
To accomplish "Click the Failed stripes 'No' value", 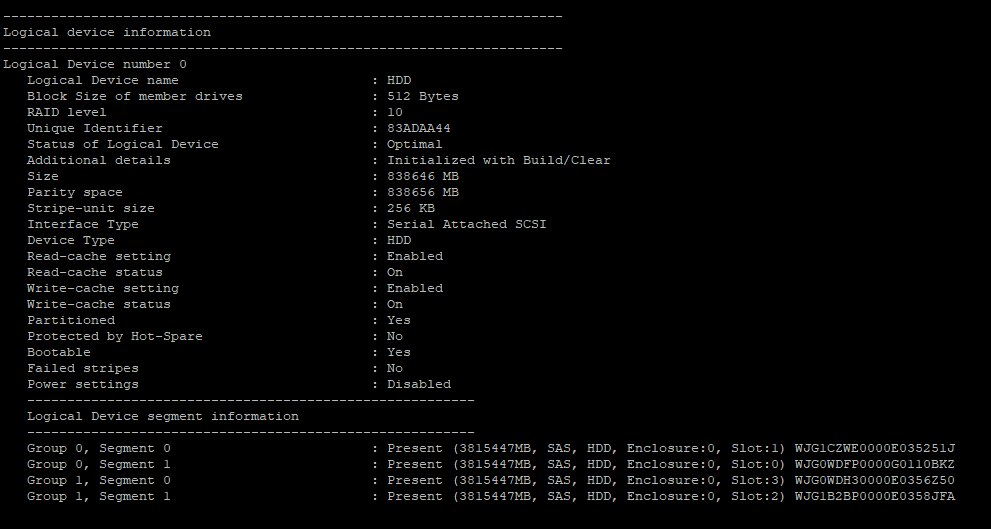I will (395, 368).
